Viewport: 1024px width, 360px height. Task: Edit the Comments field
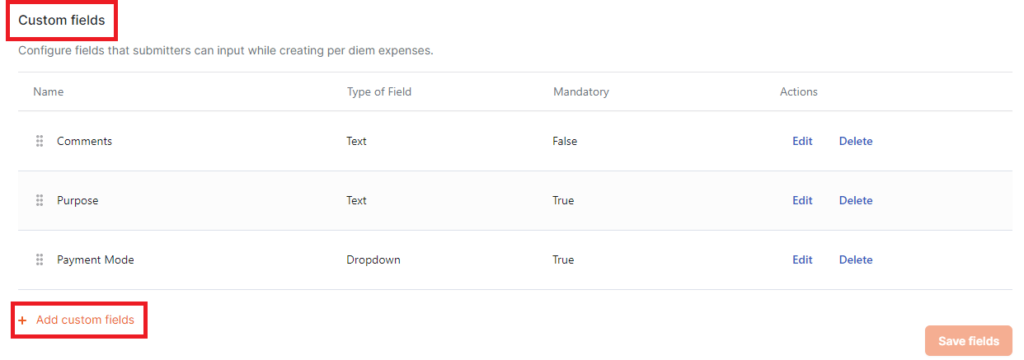(x=802, y=141)
